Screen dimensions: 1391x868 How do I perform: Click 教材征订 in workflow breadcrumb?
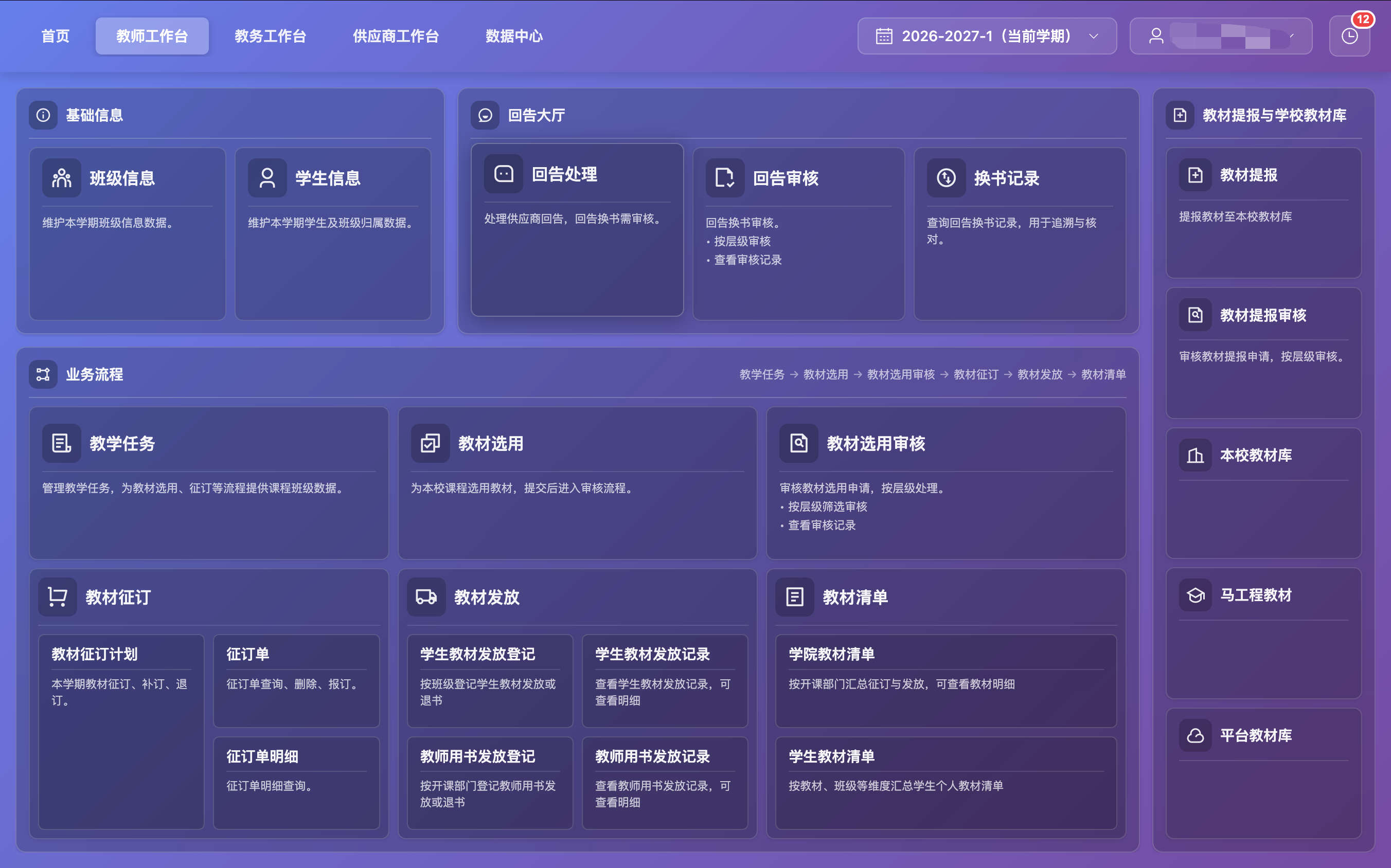[976, 374]
